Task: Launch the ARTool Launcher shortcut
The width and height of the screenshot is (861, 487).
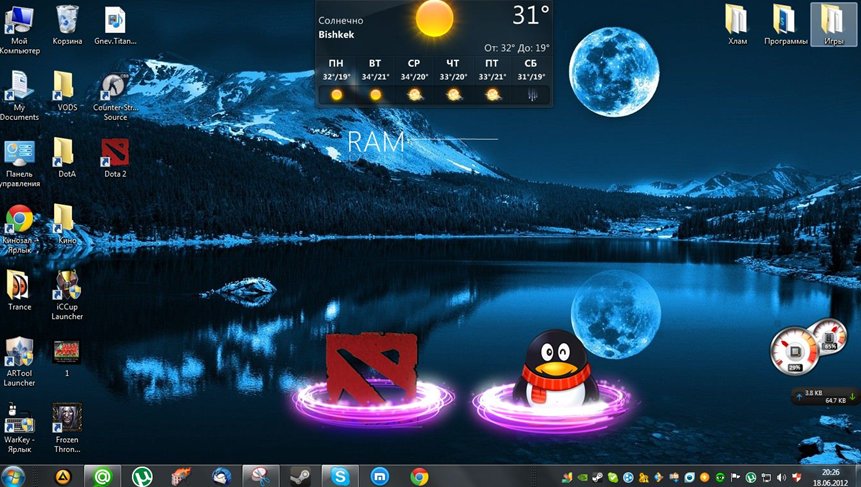Action: coord(19,362)
